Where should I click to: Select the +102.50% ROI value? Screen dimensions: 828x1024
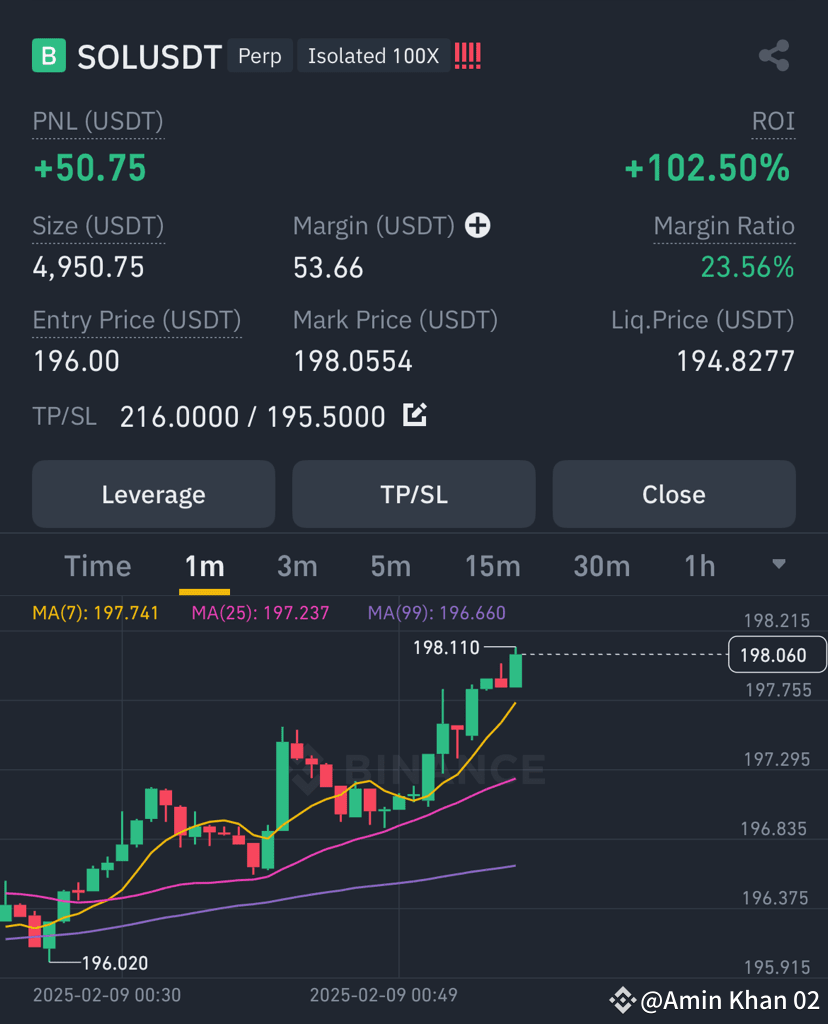pos(707,168)
